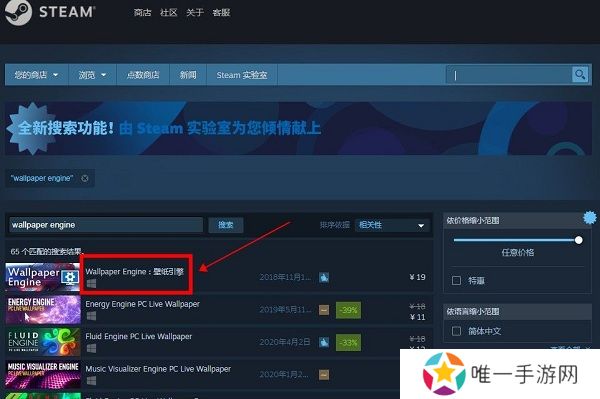
Task: Click the 依价格缩小范围 header
Action: 473,220
